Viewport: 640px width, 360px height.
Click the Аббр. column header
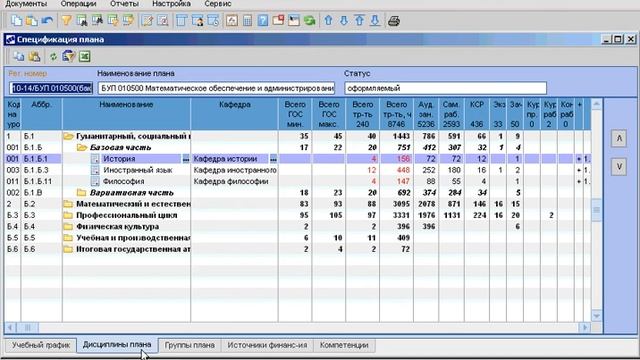(x=42, y=114)
